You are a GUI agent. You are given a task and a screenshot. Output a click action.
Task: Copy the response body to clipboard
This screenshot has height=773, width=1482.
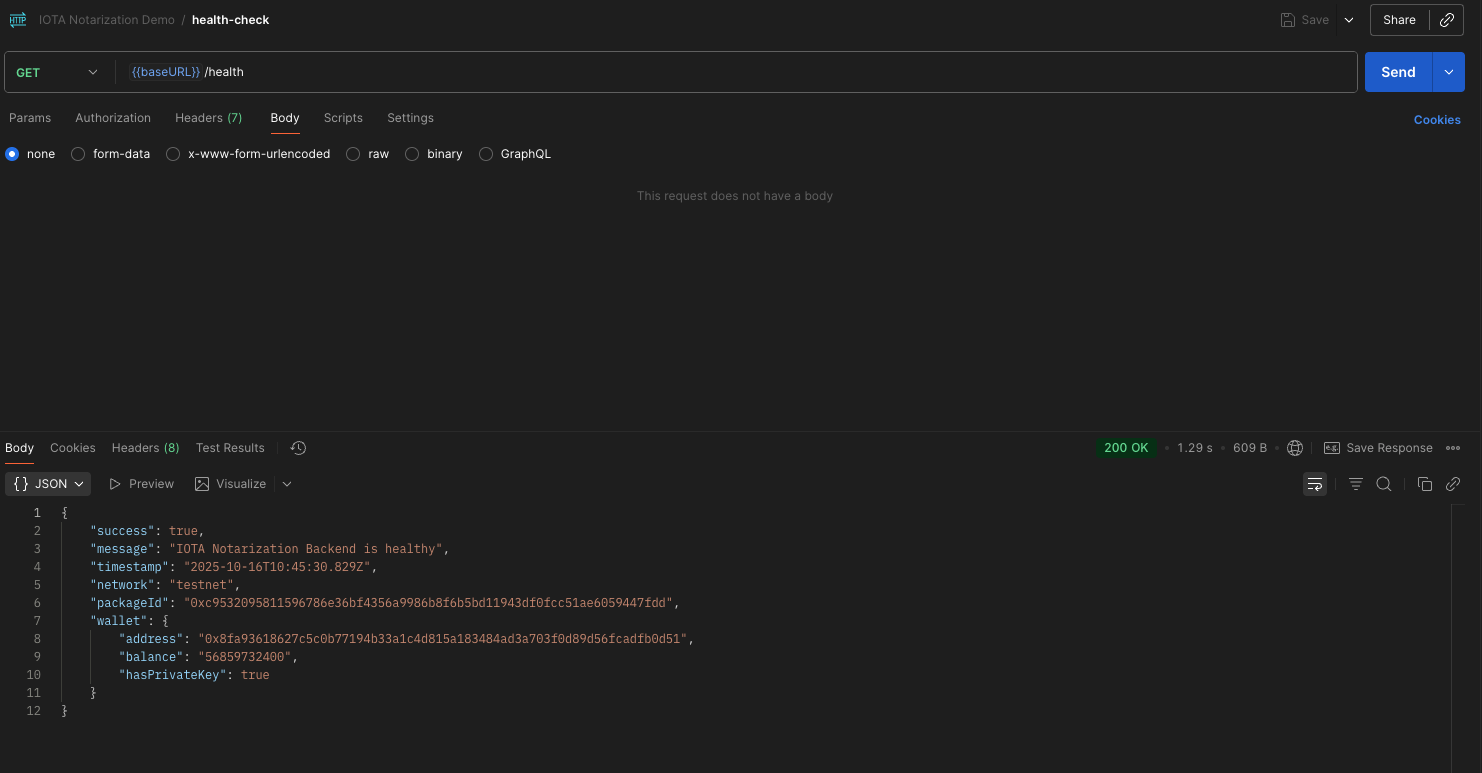pyautogui.click(x=1425, y=484)
